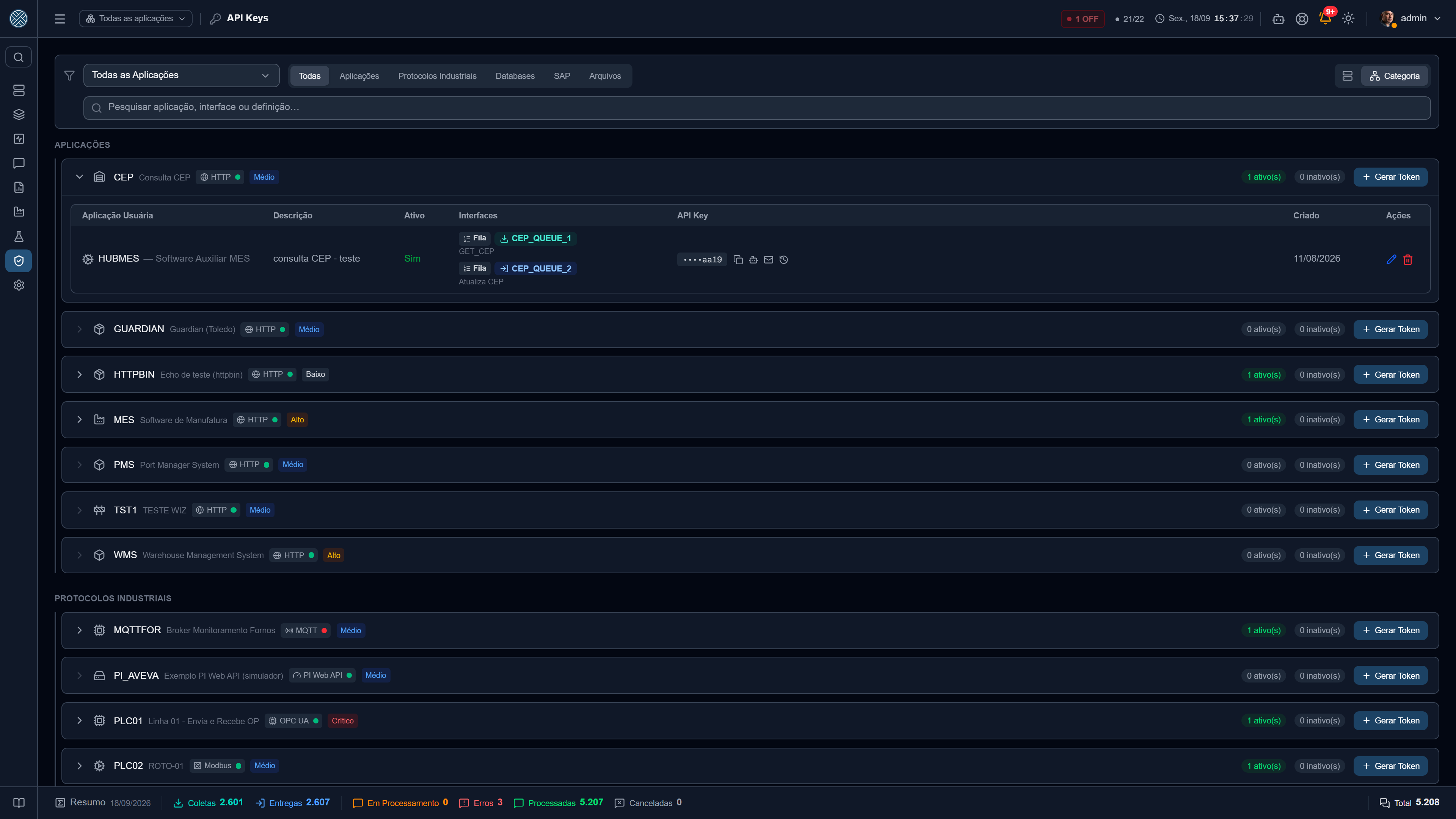Viewport: 1456px width, 819px height.
Task: Expand the MES application row
Action: click(80, 419)
